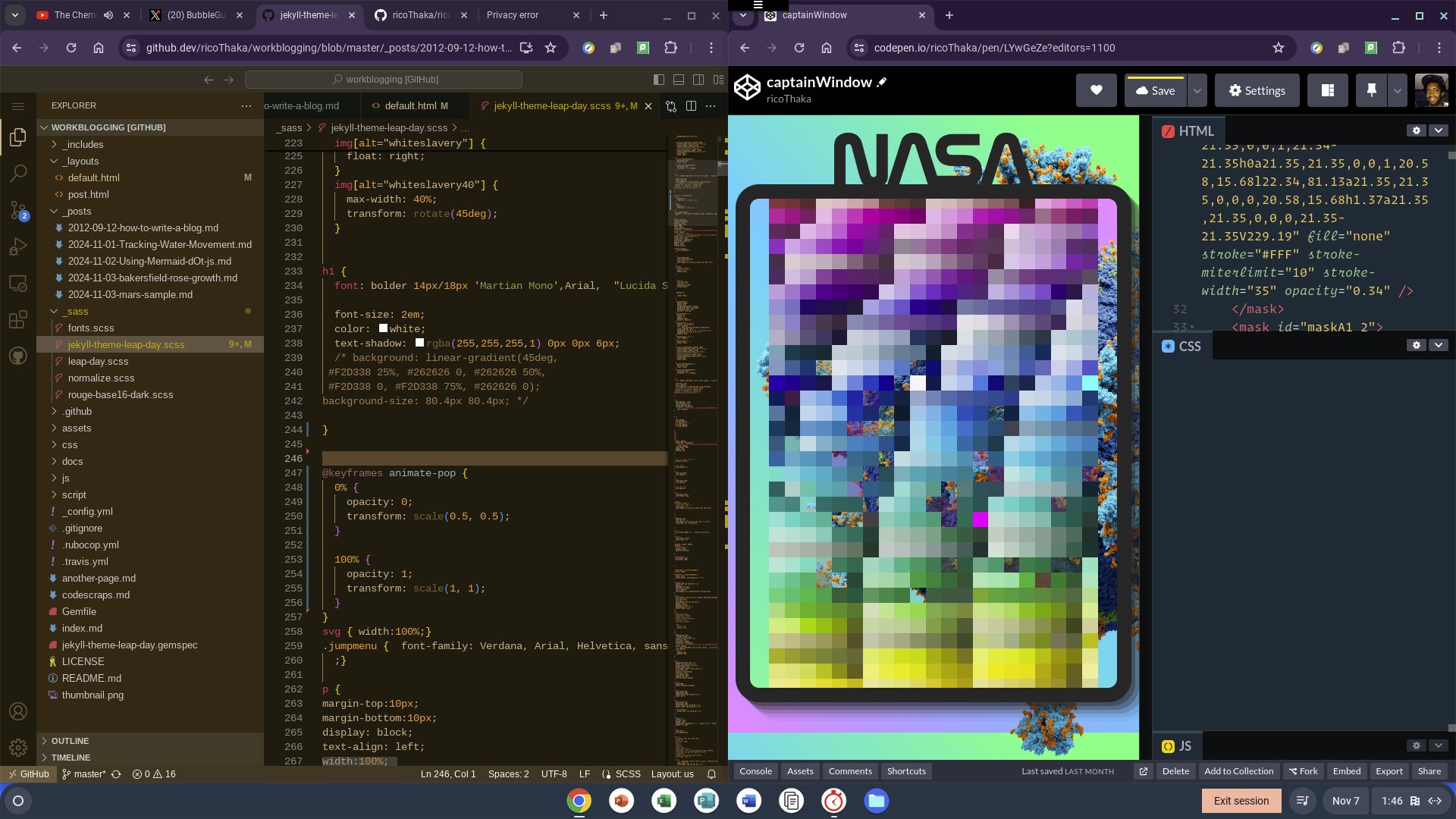Click the Save button in CodePen
Viewport: 1456px width, 819px height.
[x=1156, y=90]
